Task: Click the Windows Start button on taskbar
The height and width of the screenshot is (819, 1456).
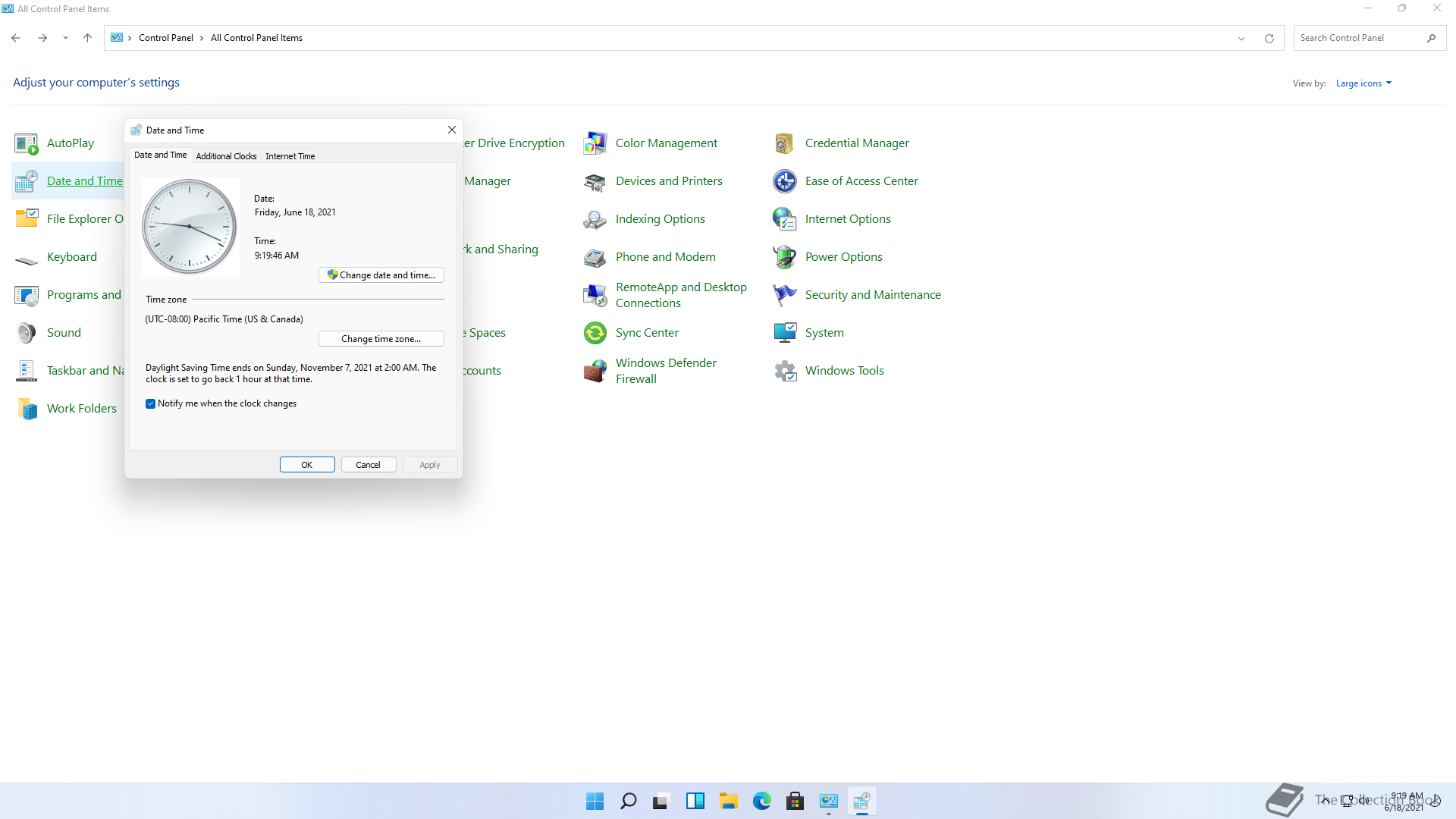Action: point(595,801)
